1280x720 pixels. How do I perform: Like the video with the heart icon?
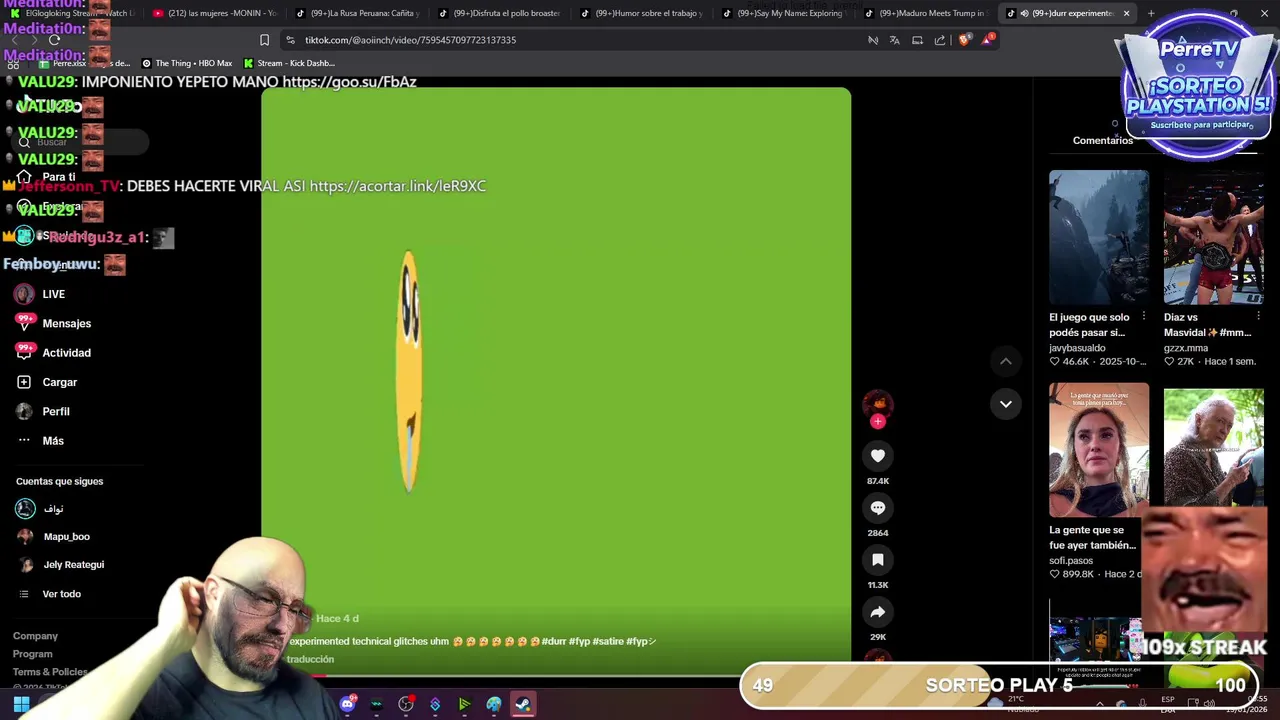(x=878, y=456)
